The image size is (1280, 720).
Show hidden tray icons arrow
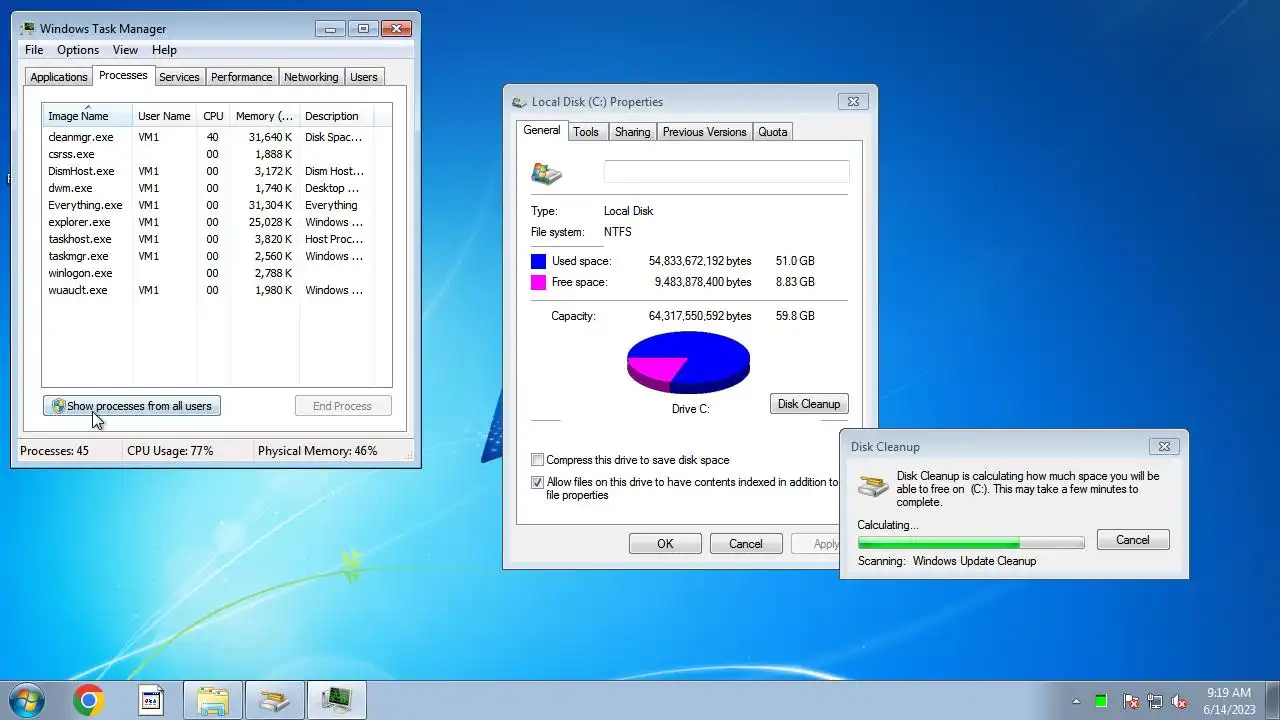coord(1076,701)
